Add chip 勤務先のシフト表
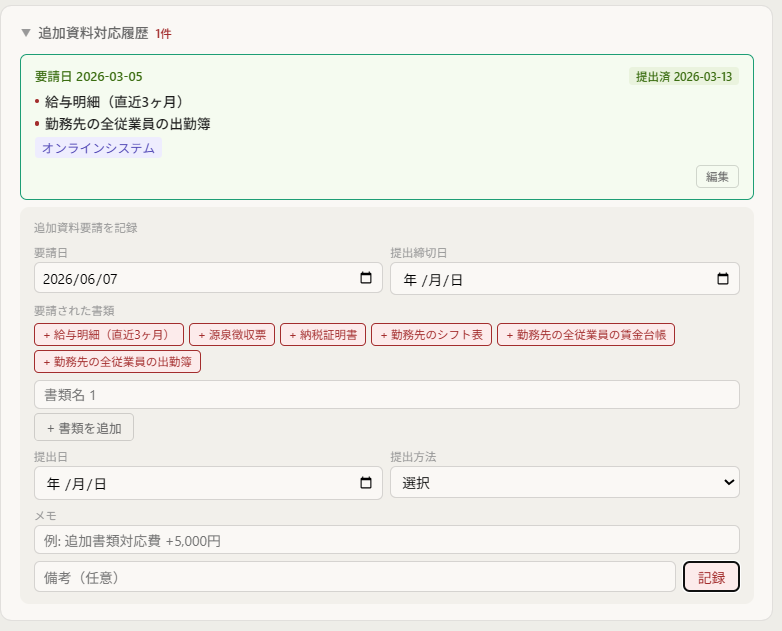 (x=431, y=335)
